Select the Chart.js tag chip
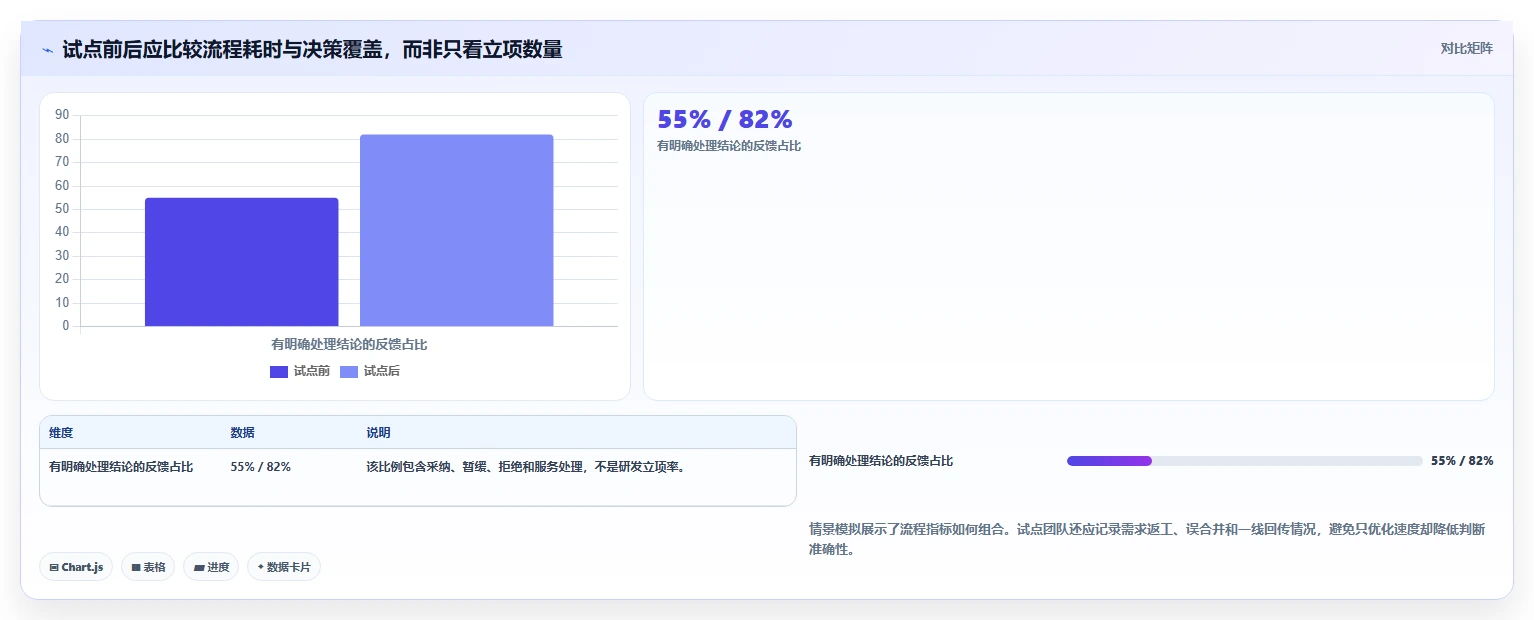The height and width of the screenshot is (620, 1534). [76, 567]
